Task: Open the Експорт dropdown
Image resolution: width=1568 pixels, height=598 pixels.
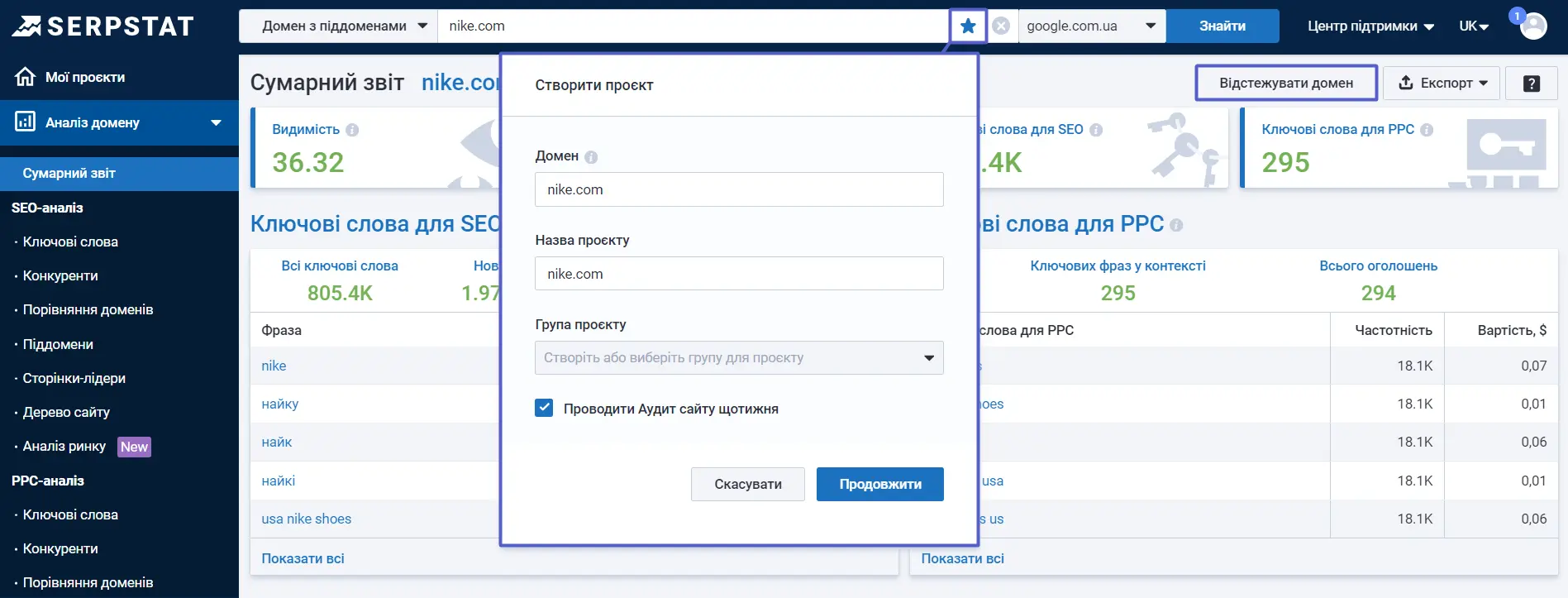Action: (x=1442, y=84)
